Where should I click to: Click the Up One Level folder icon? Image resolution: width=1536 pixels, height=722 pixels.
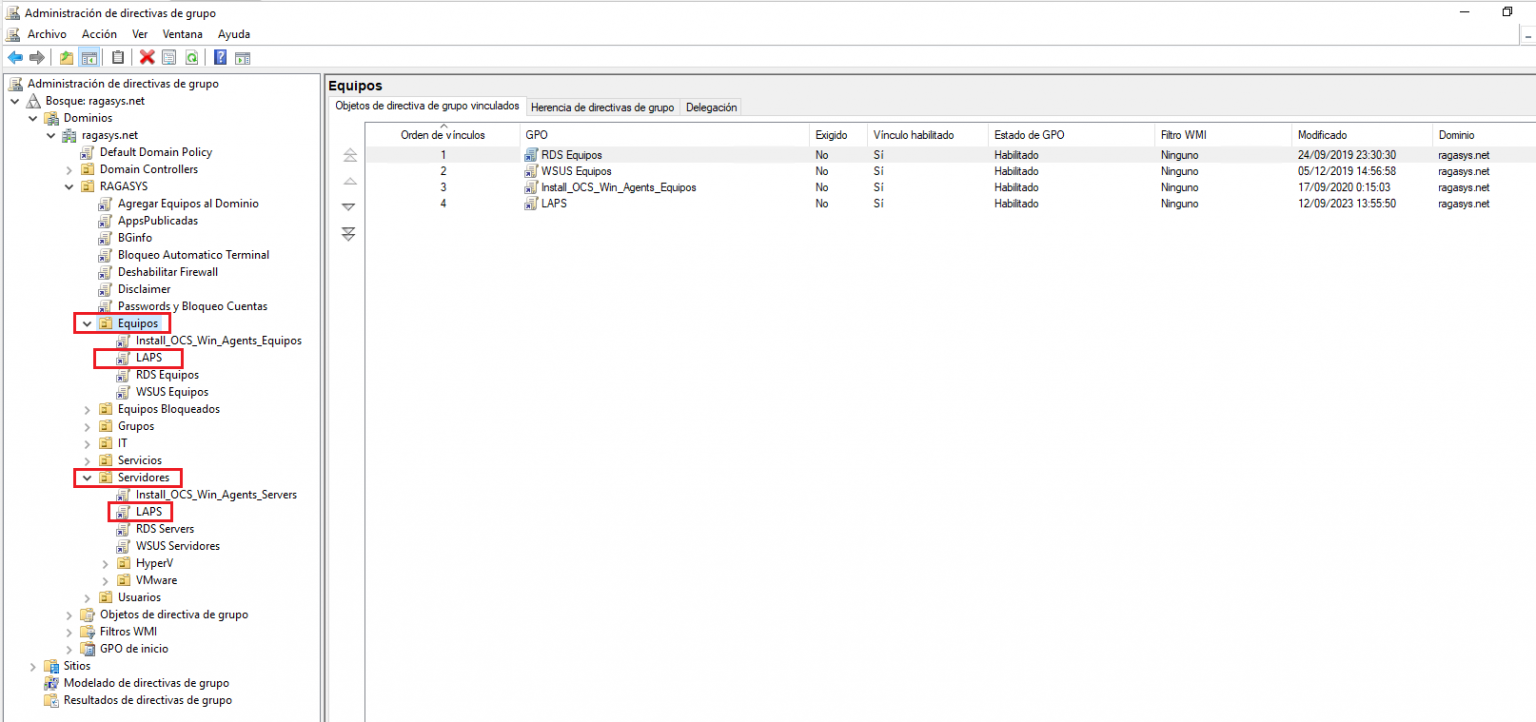pyautogui.click(x=65, y=57)
